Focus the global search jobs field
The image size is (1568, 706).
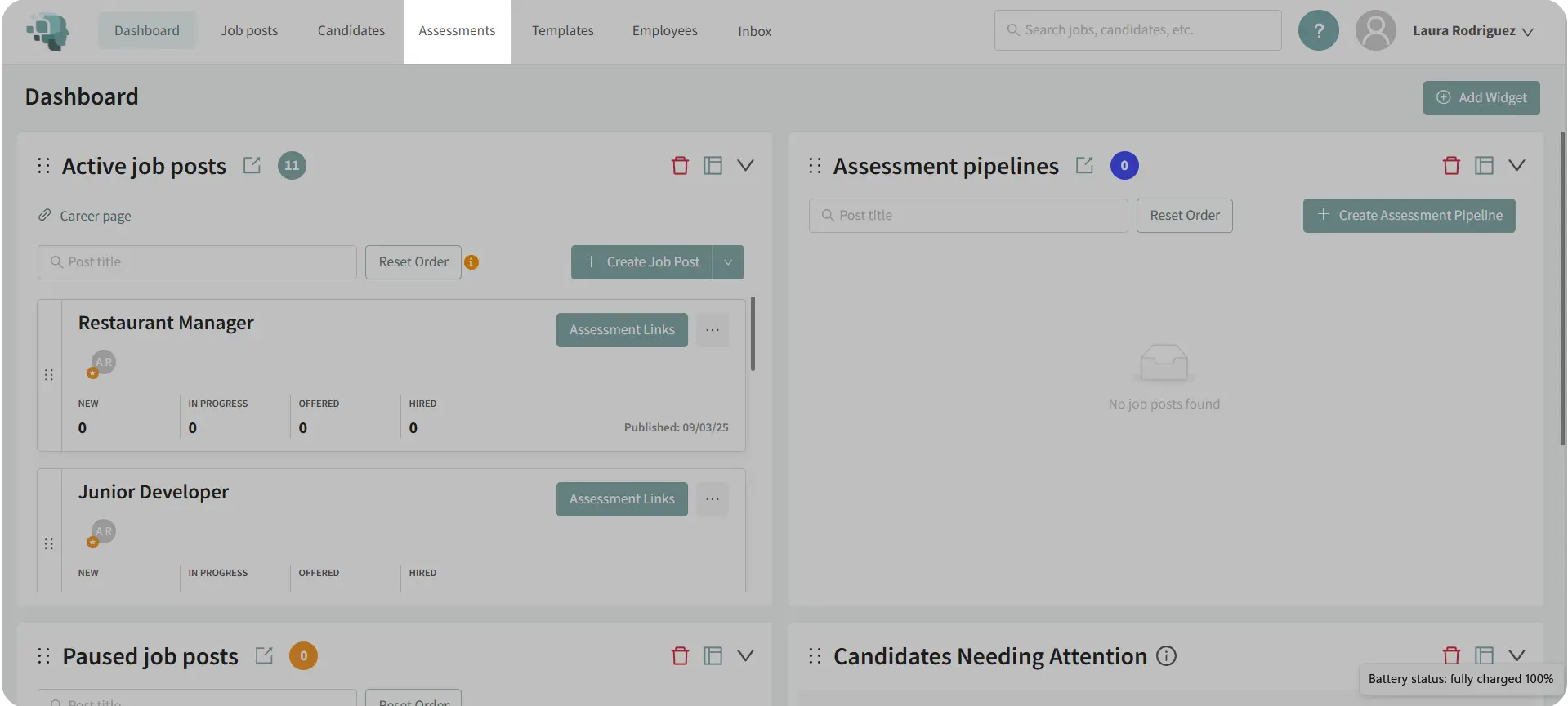tap(1137, 30)
